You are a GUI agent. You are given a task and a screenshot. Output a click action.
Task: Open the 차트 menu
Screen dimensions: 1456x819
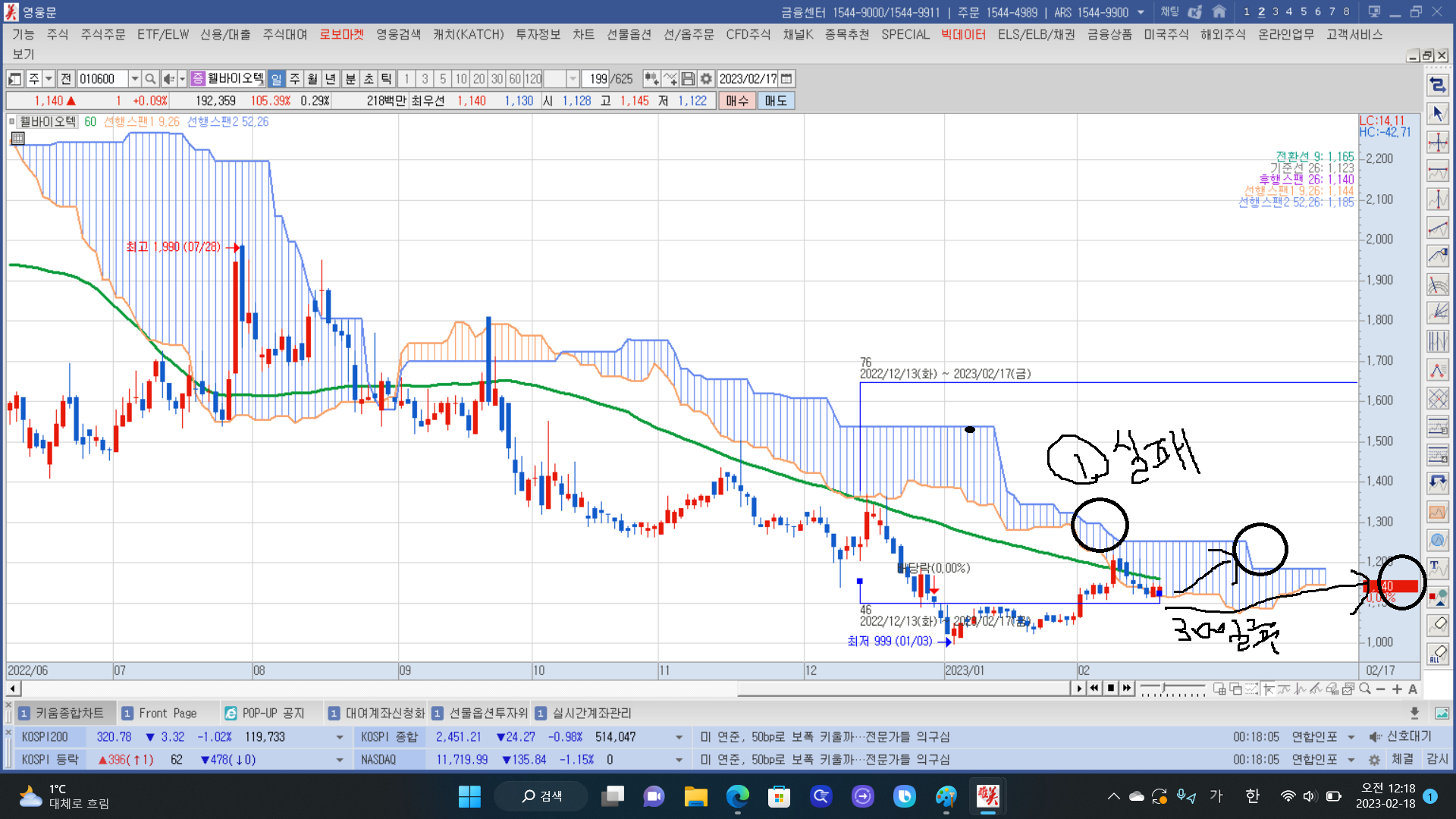(x=583, y=34)
